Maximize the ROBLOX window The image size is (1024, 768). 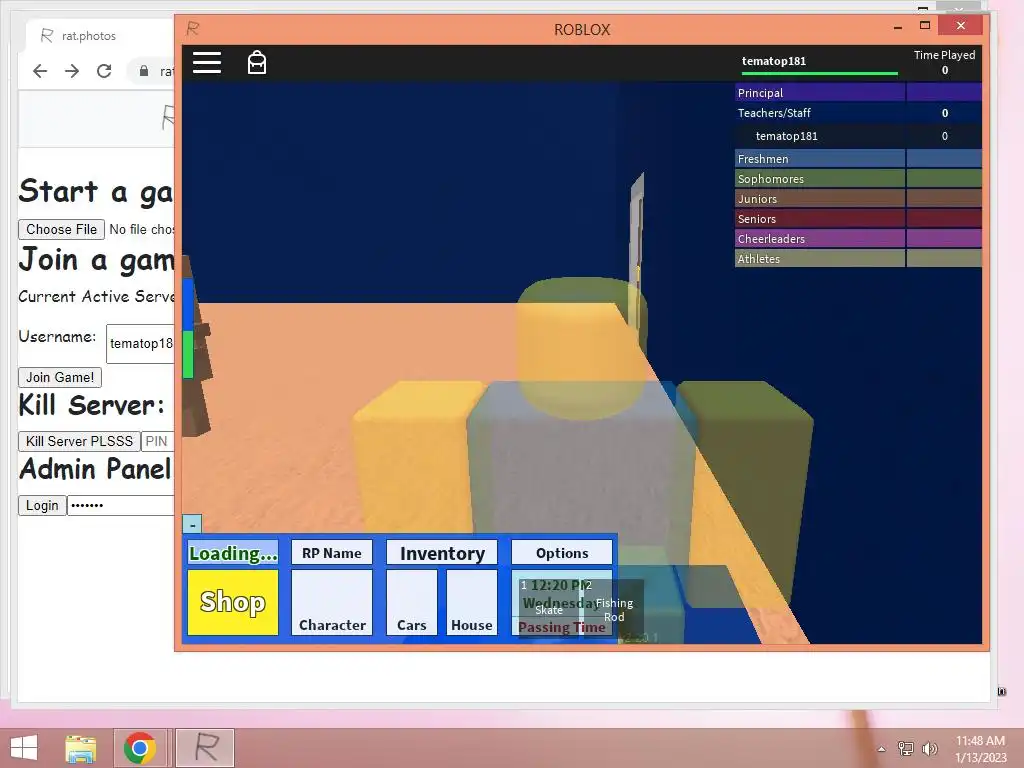point(925,25)
